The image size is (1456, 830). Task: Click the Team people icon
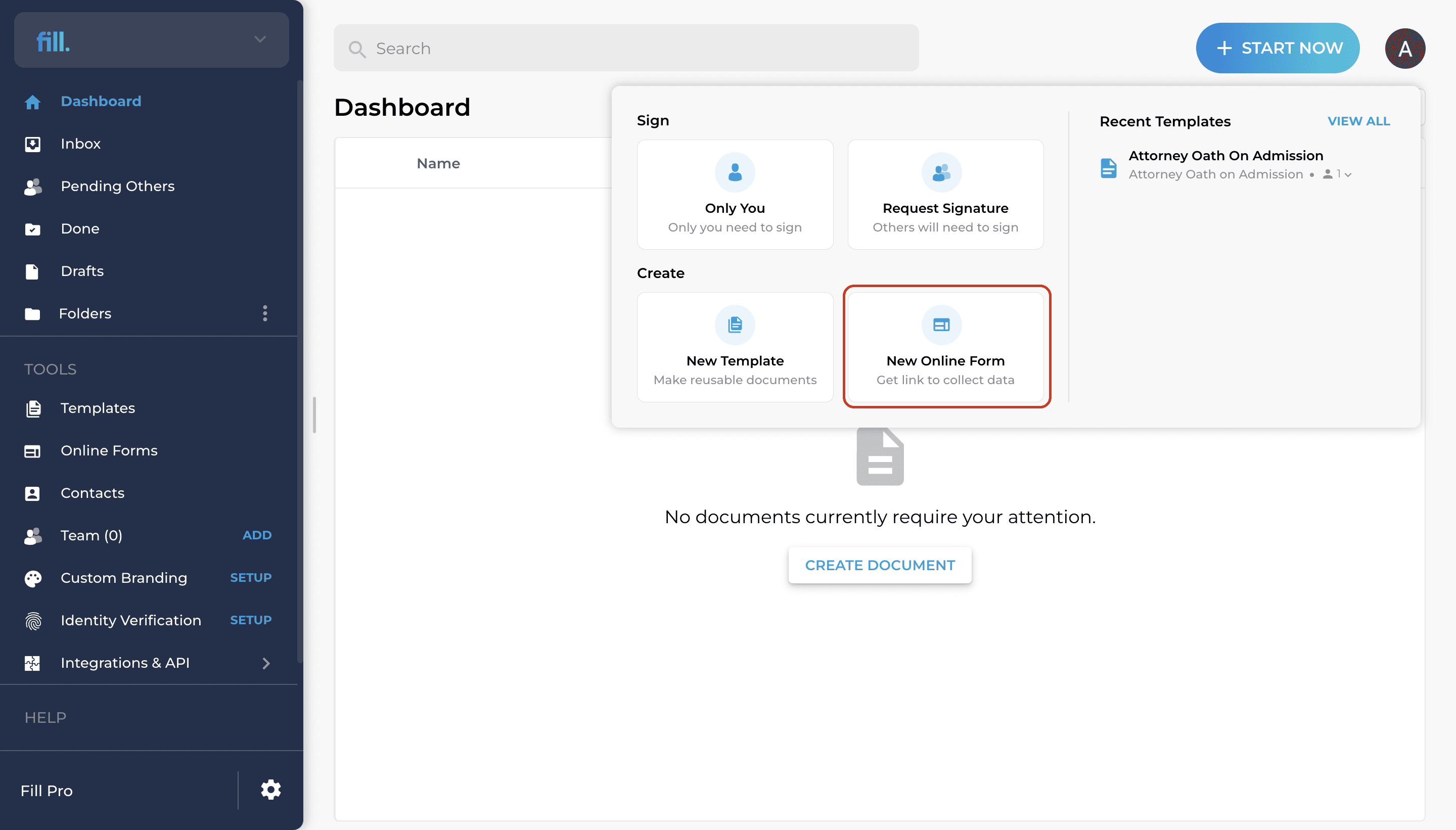[32, 536]
